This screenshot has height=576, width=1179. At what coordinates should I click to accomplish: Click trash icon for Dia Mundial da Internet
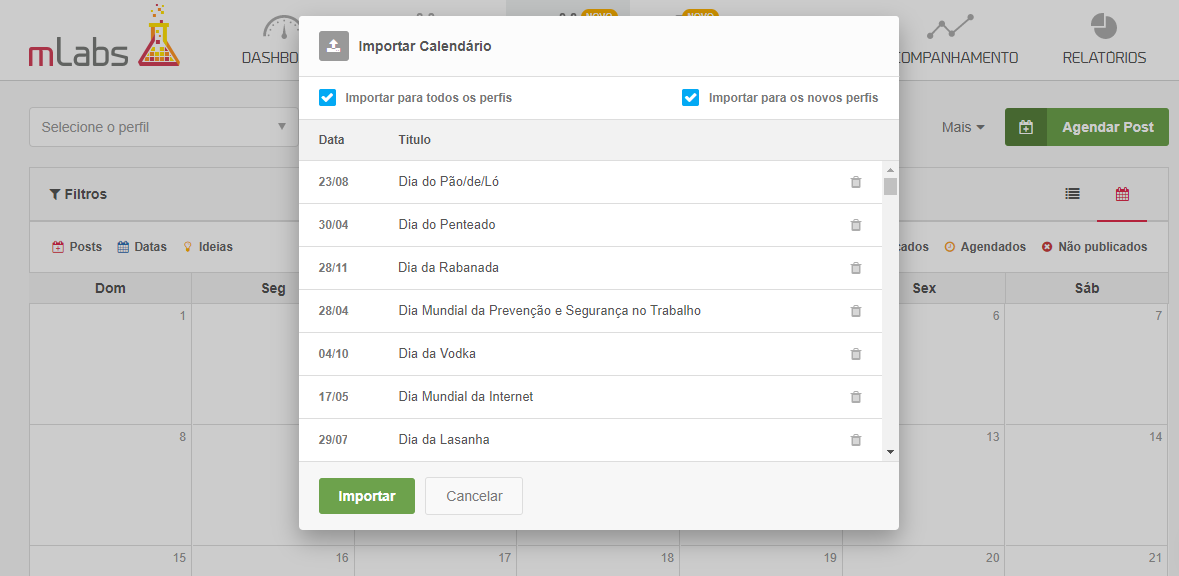point(855,396)
